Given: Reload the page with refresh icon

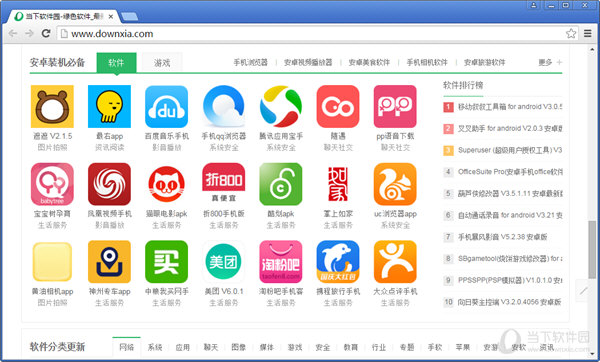Looking at the screenshot, I should pyautogui.click(x=46, y=34).
